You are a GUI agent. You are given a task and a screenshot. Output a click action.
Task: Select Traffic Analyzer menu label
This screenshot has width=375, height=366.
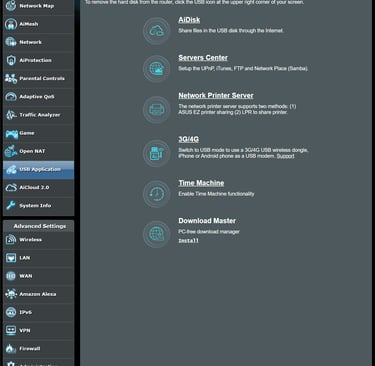point(40,115)
